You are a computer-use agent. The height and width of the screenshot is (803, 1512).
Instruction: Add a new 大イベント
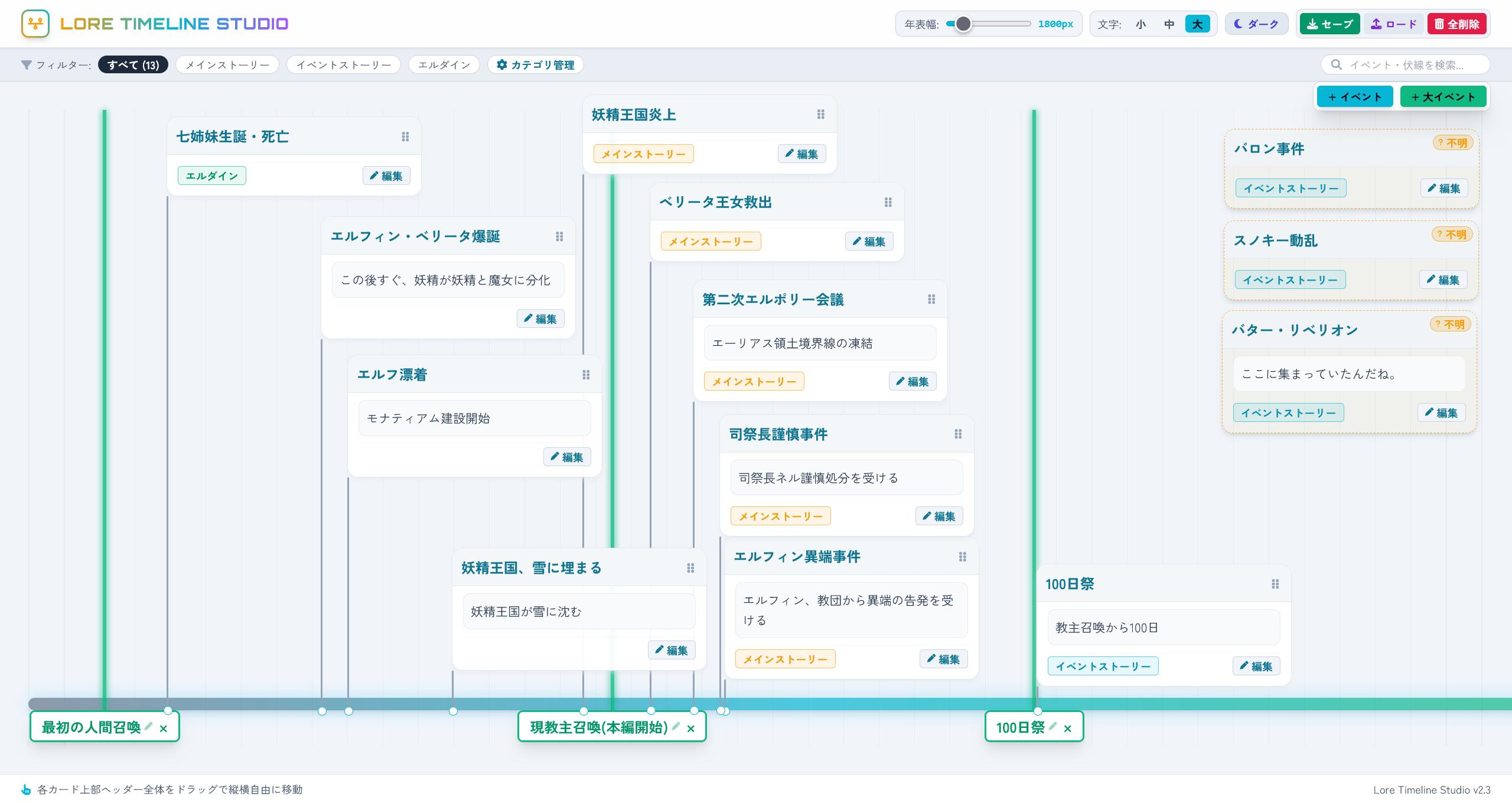pos(1443,96)
